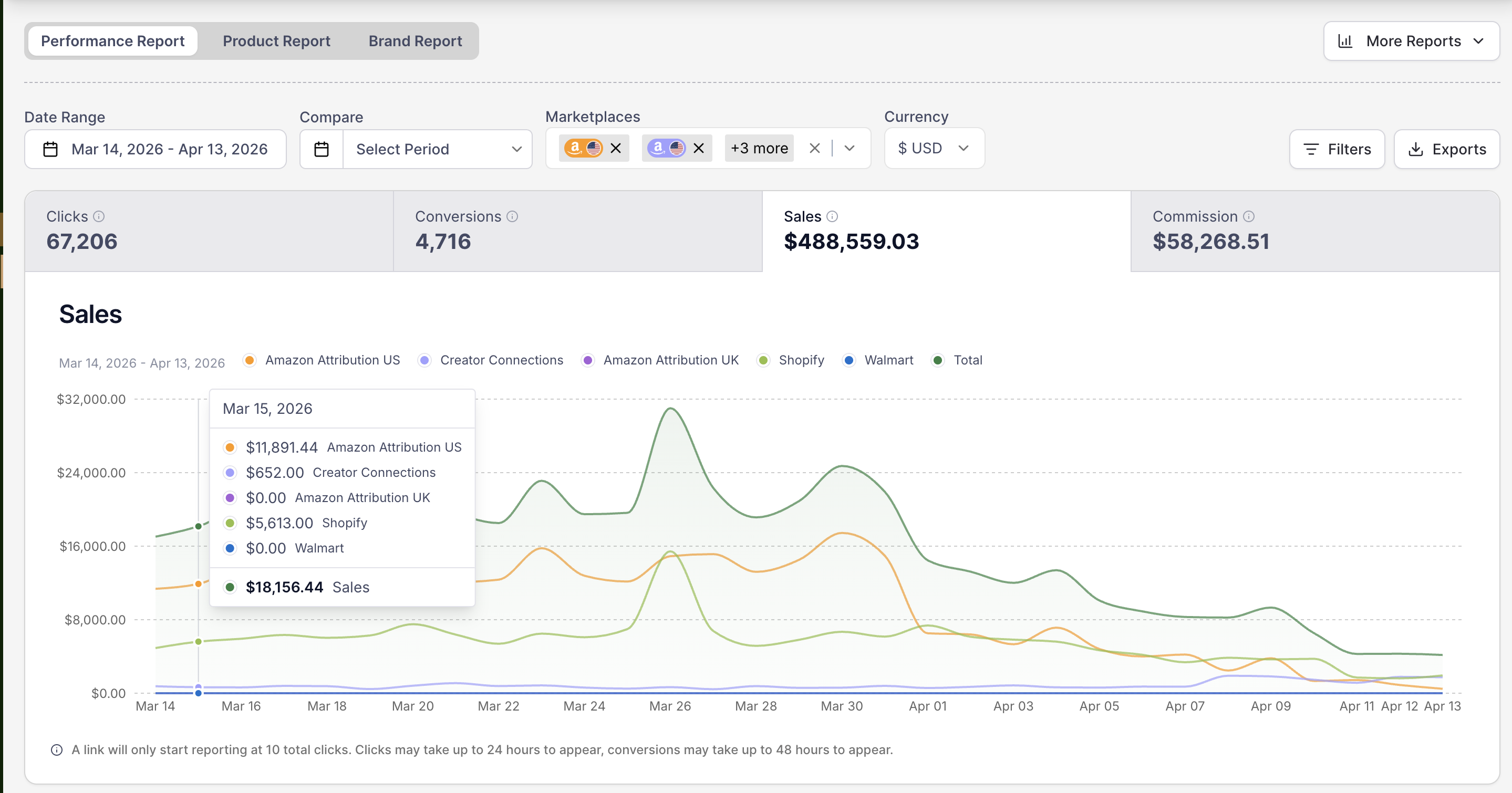Clear all selected marketplaces
Screen dimensions: 1512x793
pos(814,149)
